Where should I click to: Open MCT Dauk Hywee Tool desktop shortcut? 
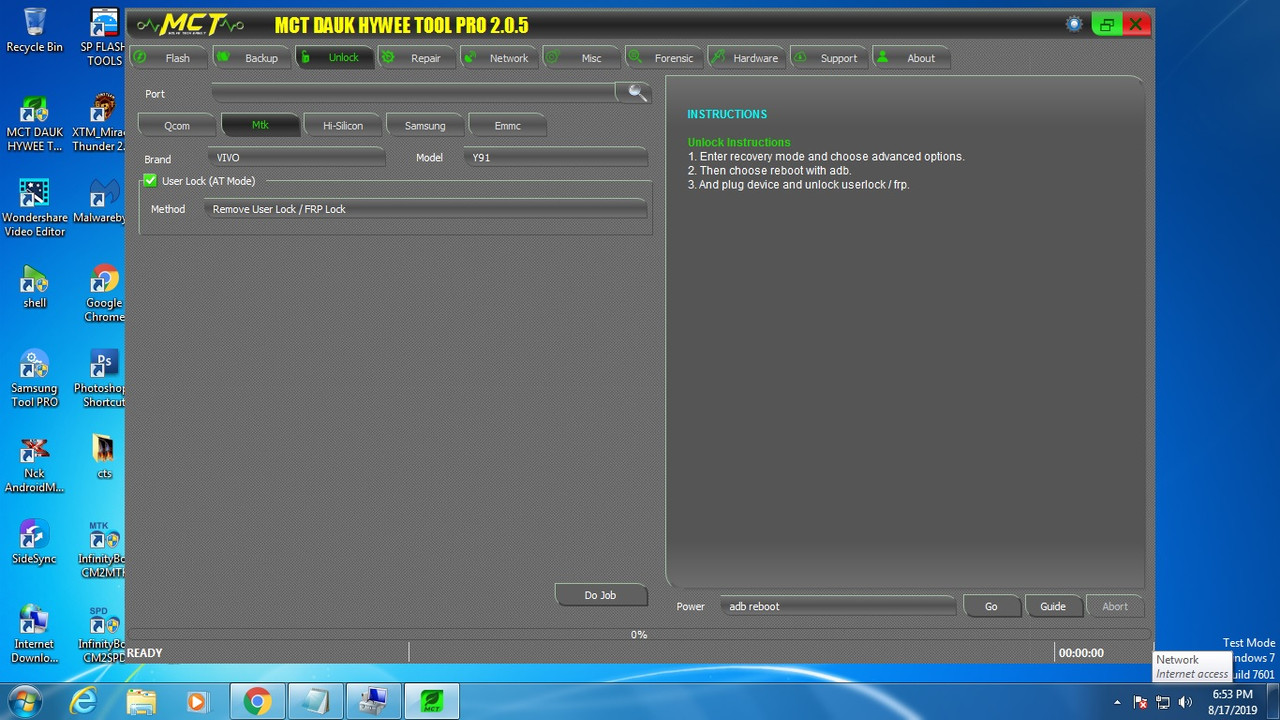34,123
